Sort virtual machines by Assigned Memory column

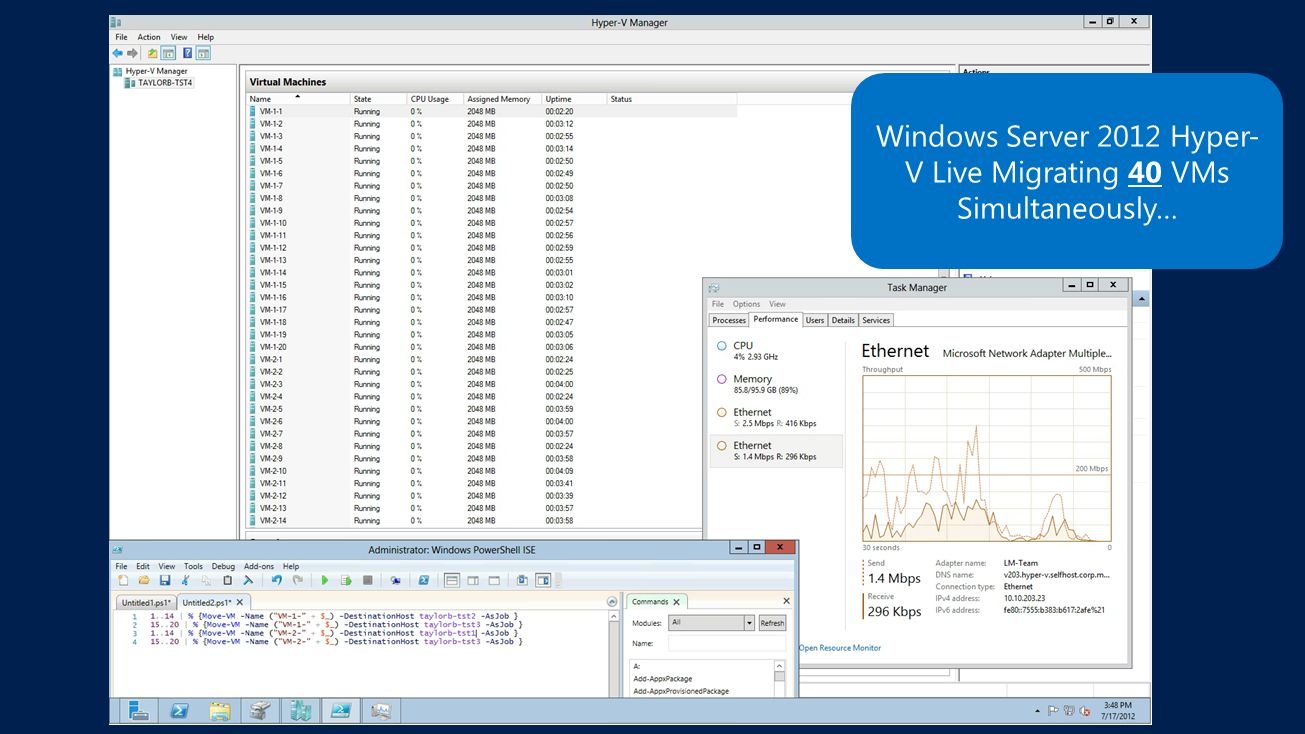pyautogui.click(x=502, y=99)
